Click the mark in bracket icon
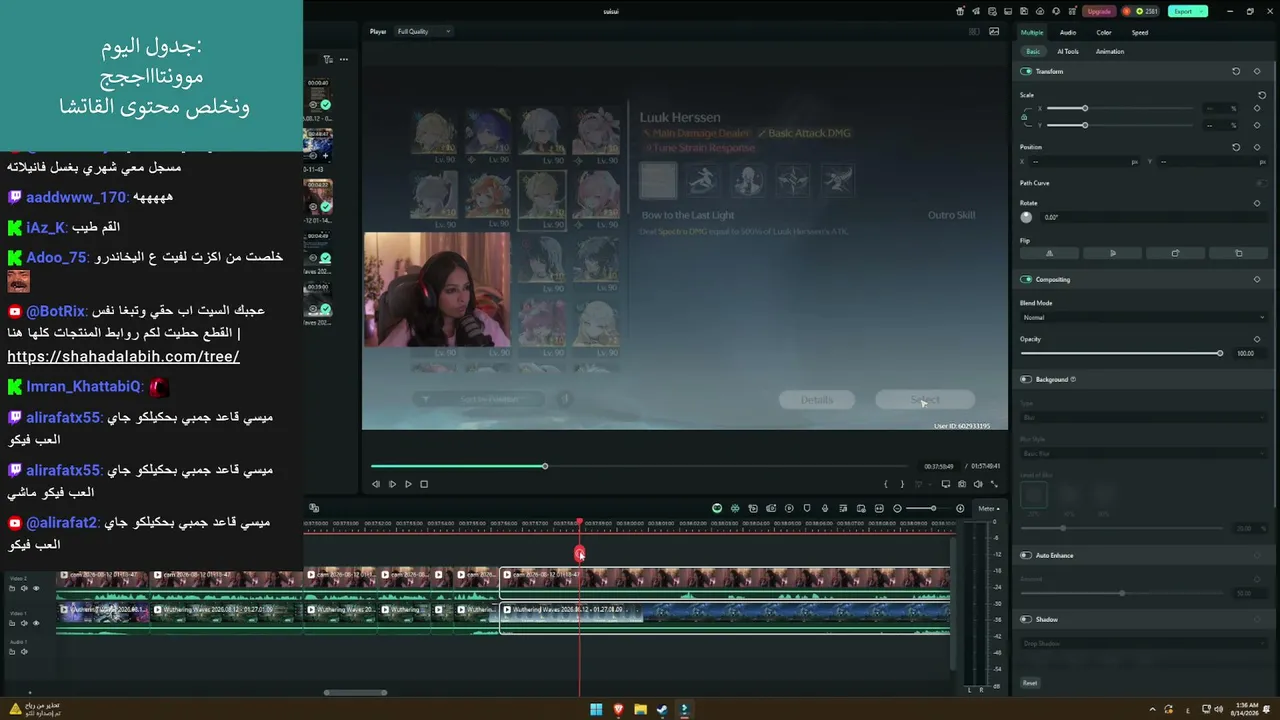 pyautogui.click(x=886, y=484)
